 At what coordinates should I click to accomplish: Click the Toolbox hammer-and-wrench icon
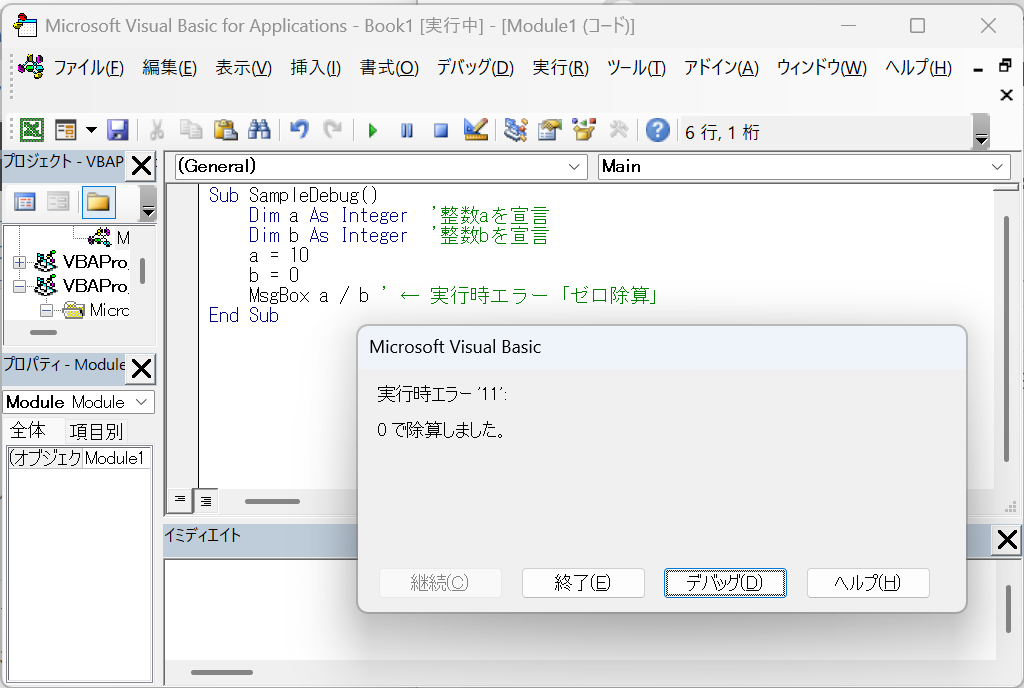(618, 130)
